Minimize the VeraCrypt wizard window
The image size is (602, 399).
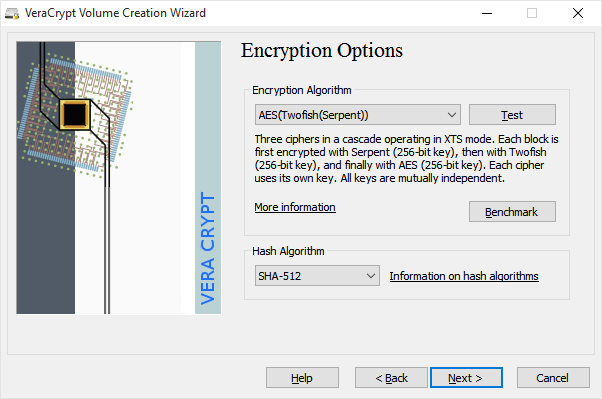click(x=487, y=13)
